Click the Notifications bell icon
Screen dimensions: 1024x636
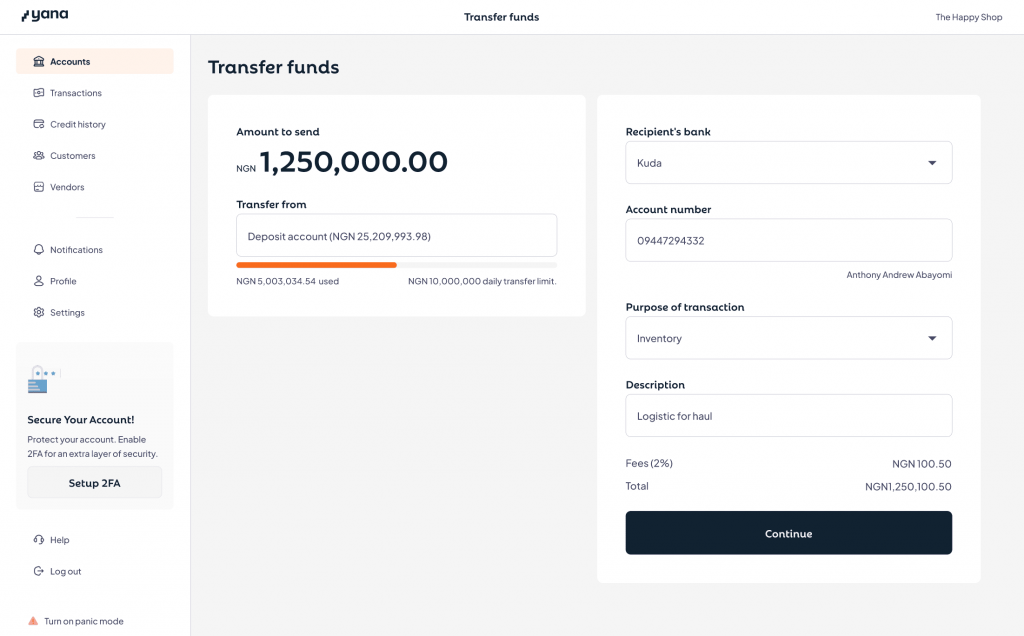pyautogui.click(x=39, y=249)
